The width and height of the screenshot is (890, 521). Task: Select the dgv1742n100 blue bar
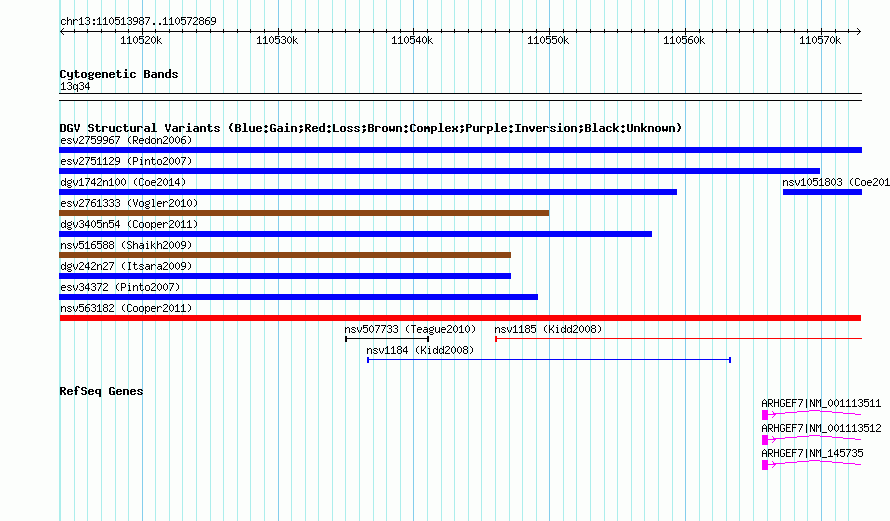[x=368, y=192]
